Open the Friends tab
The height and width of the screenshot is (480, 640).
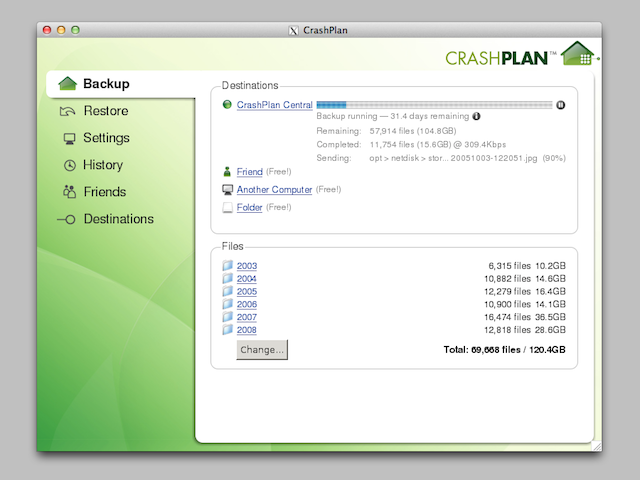click(x=105, y=192)
